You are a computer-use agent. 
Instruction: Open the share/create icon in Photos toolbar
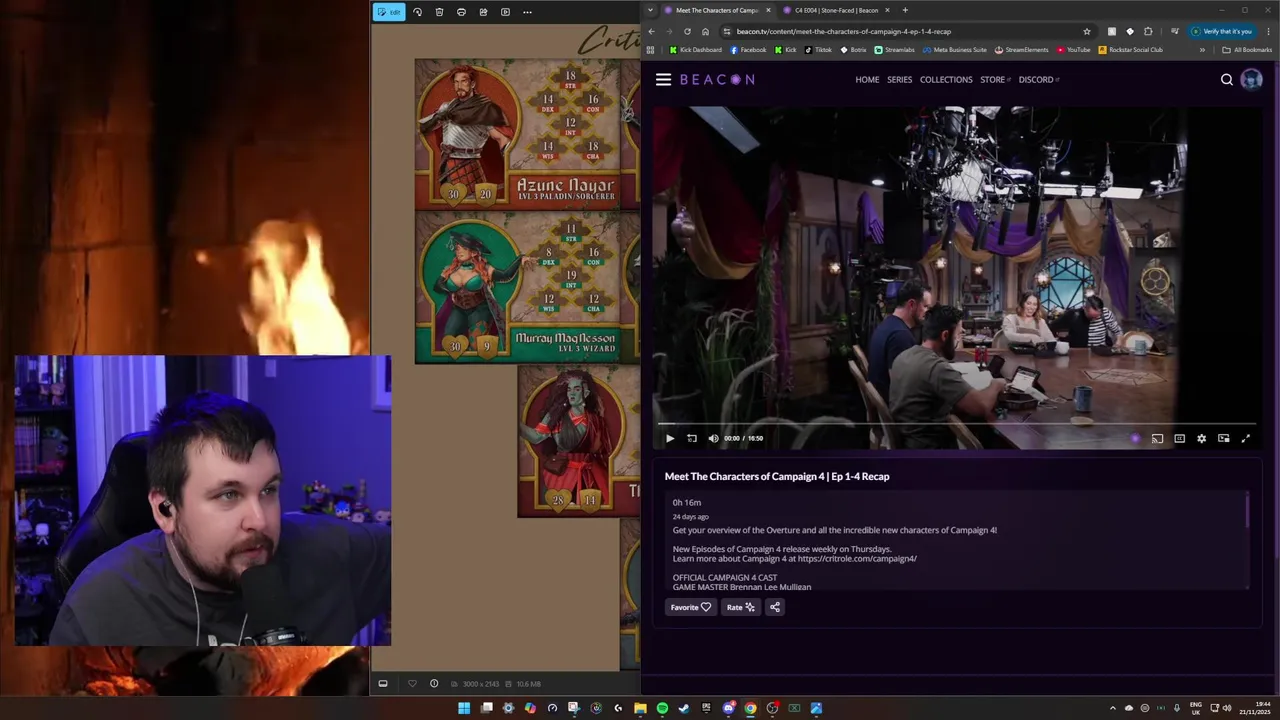[483, 12]
